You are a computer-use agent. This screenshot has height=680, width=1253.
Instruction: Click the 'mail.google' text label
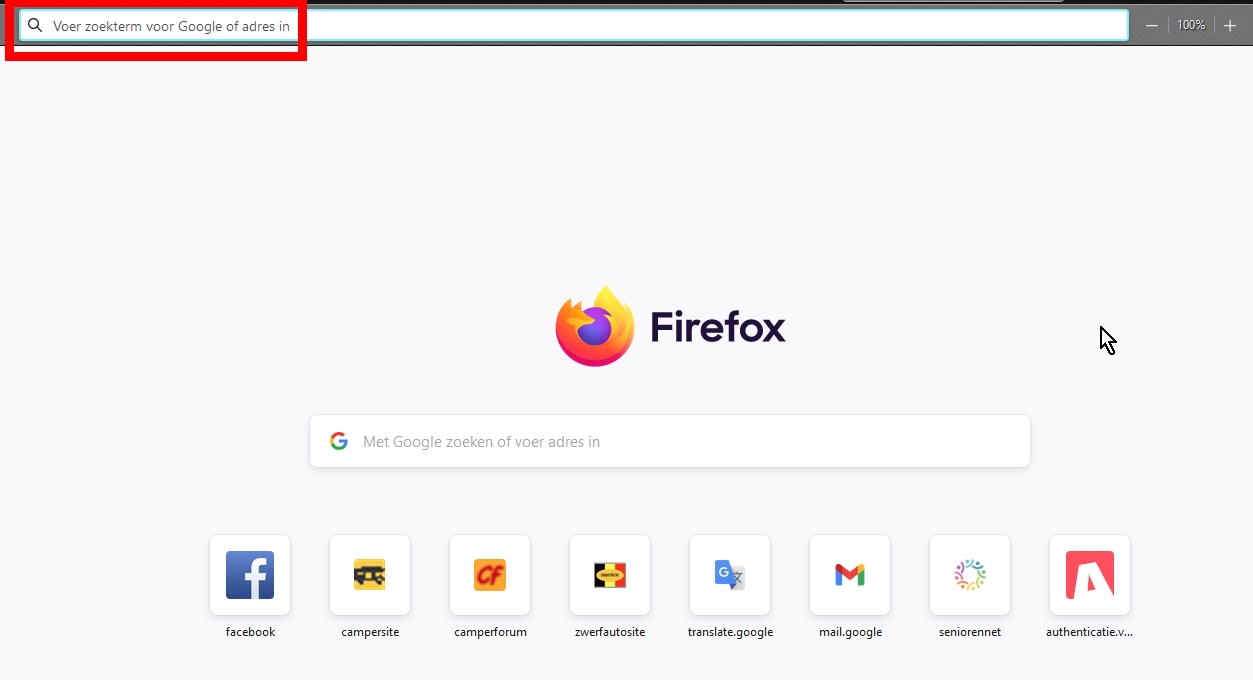[850, 632]
